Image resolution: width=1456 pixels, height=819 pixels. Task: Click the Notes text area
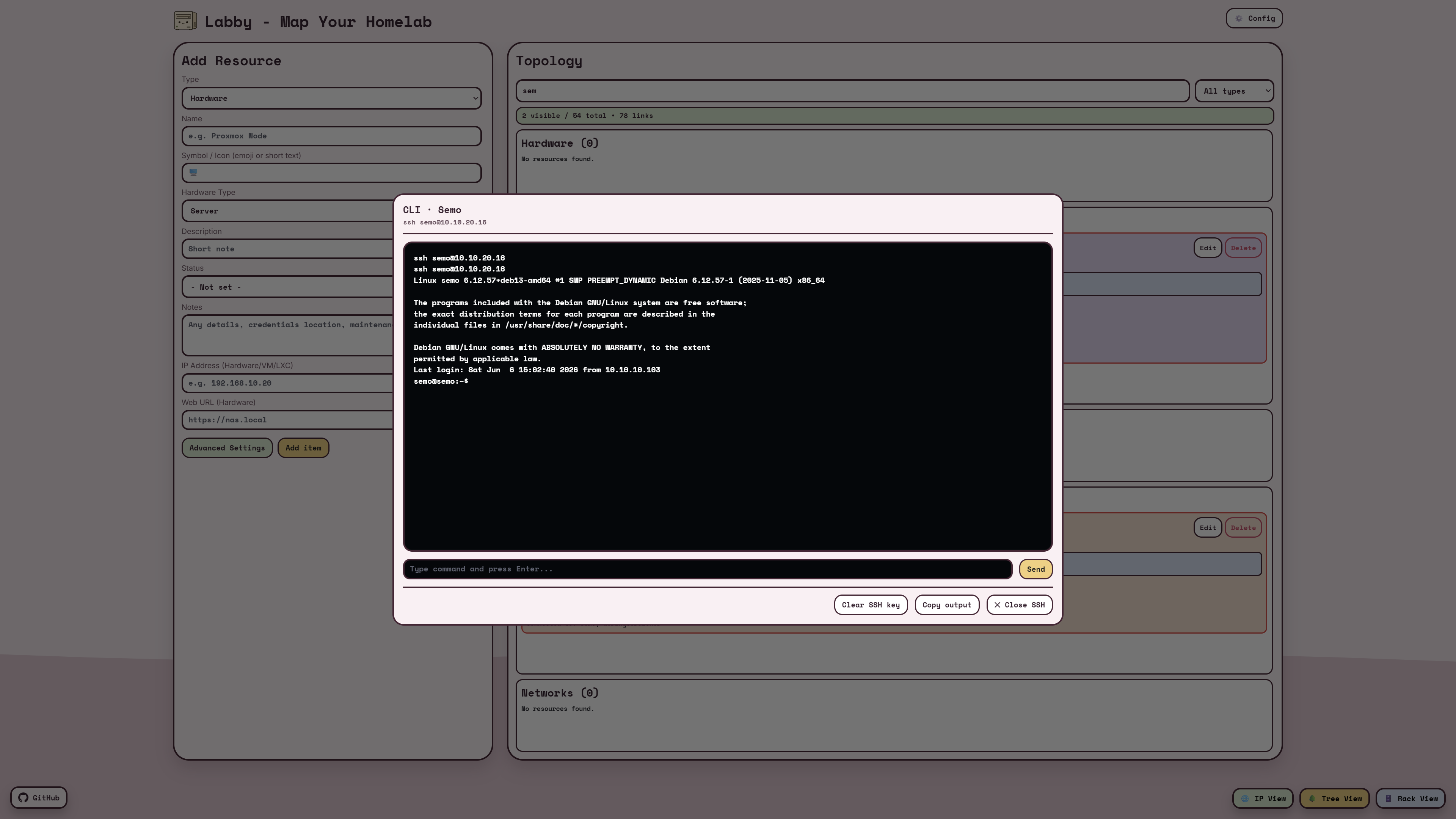tap(288, 334)
